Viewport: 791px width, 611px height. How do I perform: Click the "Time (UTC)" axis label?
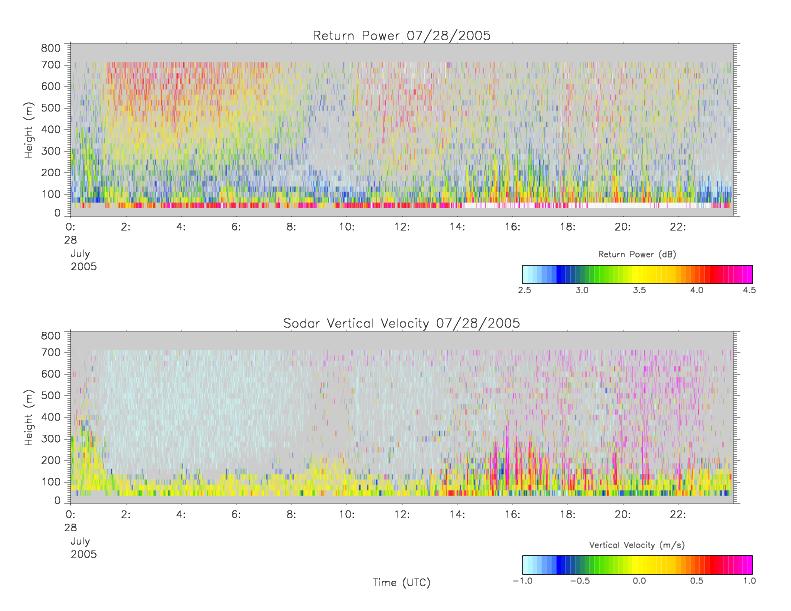(402, 582)
